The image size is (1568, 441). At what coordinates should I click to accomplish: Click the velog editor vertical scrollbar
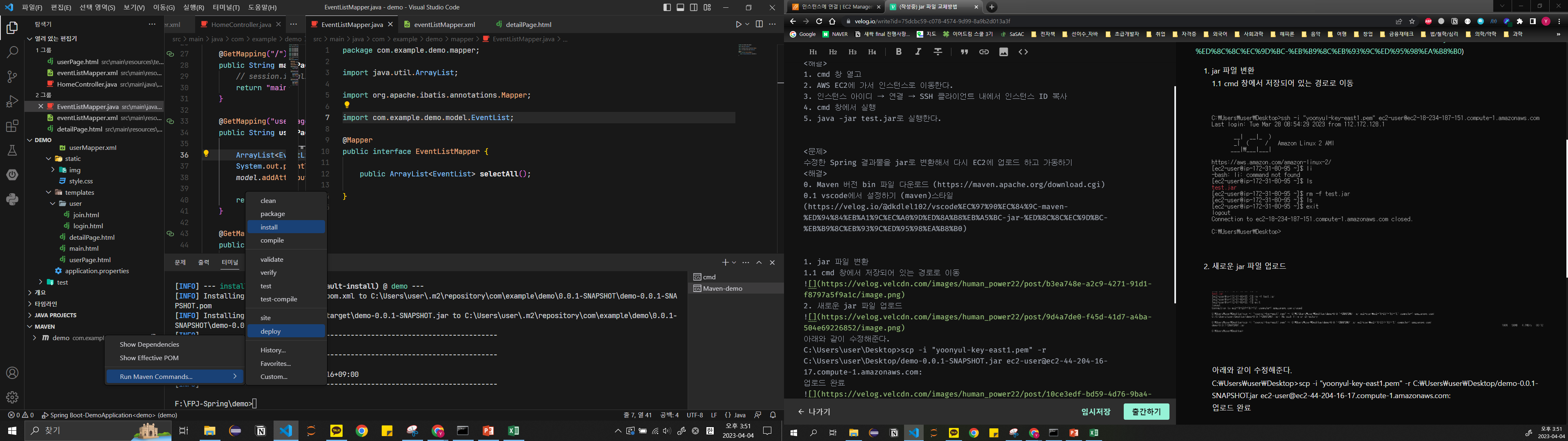coord(1175,195)
